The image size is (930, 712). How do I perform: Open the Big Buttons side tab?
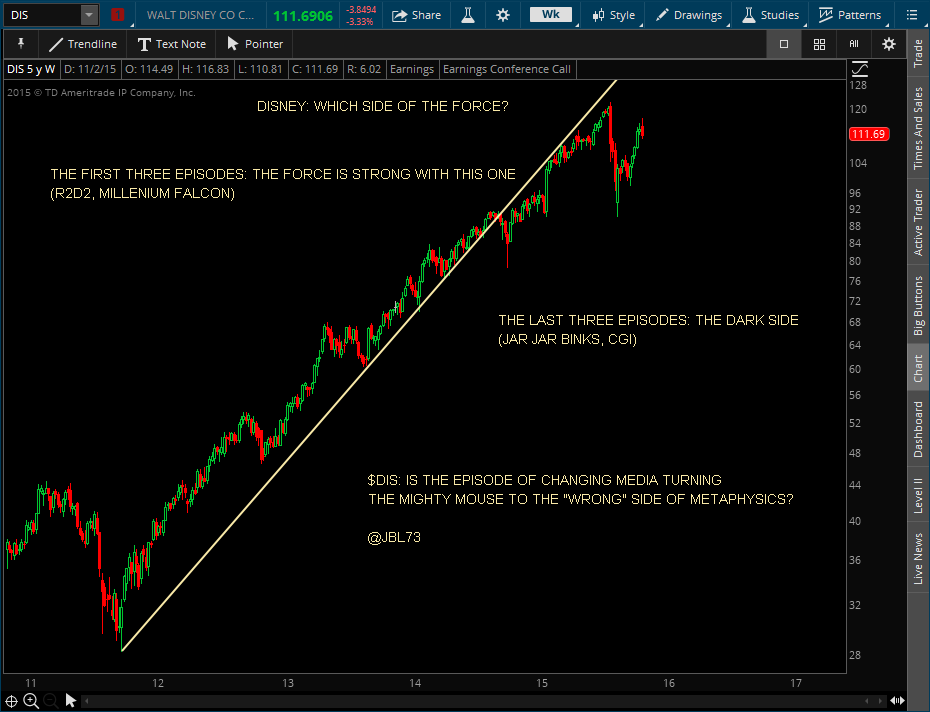[918, 306]
